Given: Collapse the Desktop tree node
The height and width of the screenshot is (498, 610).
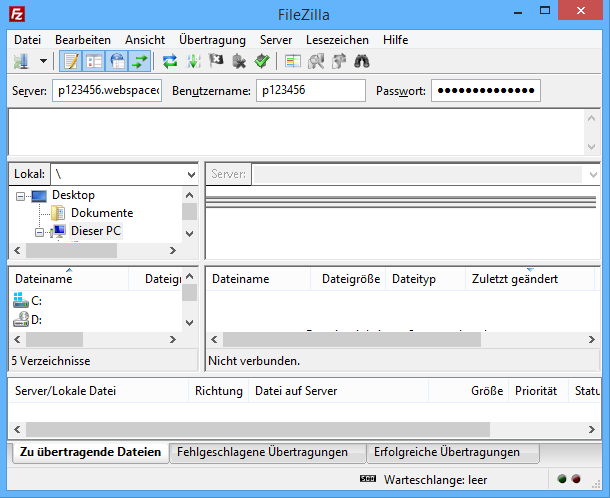Looking at the screenshot, I should (x=20, y=196).
